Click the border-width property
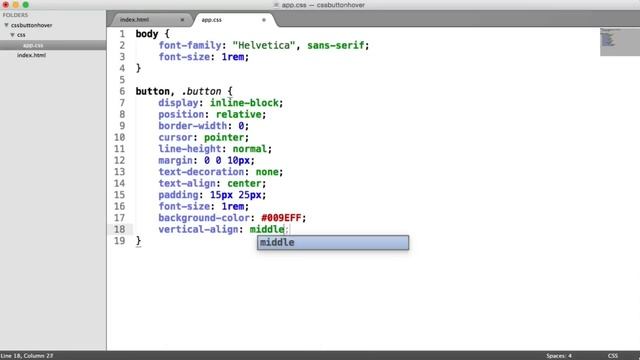640x360 pixels. pos(193,126)
